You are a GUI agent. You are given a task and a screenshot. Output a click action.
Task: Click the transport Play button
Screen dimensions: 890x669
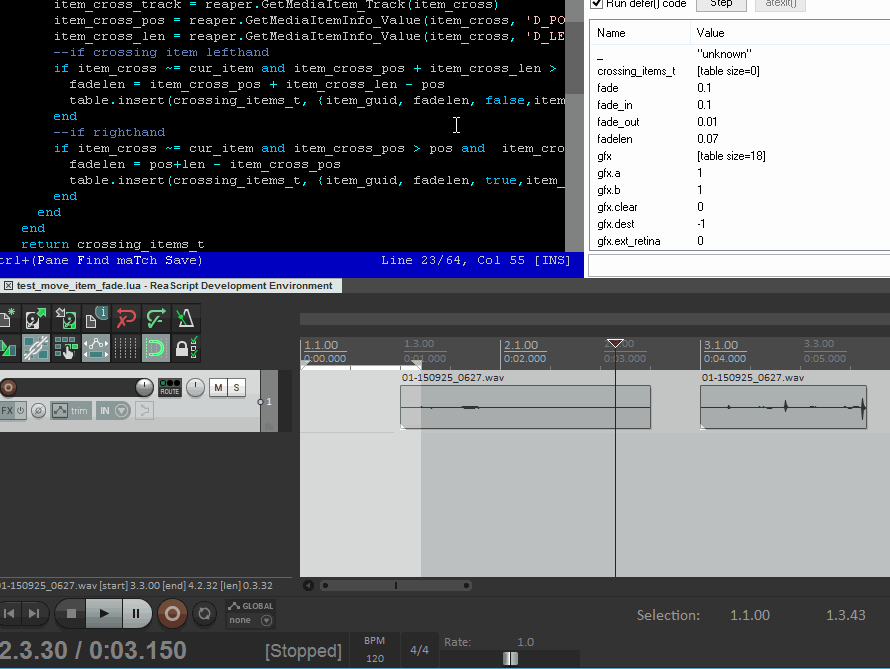104,613
